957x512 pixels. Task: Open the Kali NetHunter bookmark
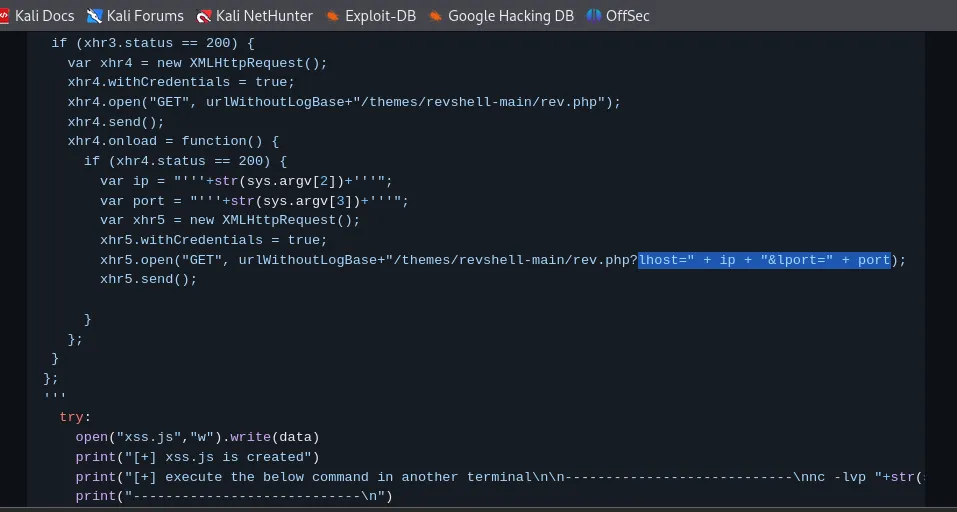click(255, 16)
